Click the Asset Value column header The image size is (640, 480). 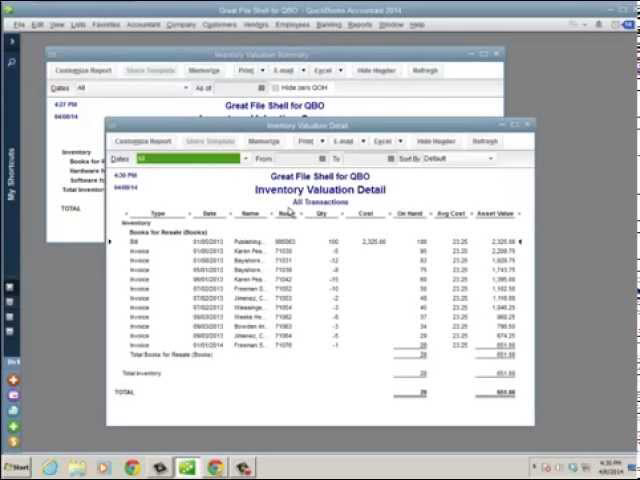[495, 214]
